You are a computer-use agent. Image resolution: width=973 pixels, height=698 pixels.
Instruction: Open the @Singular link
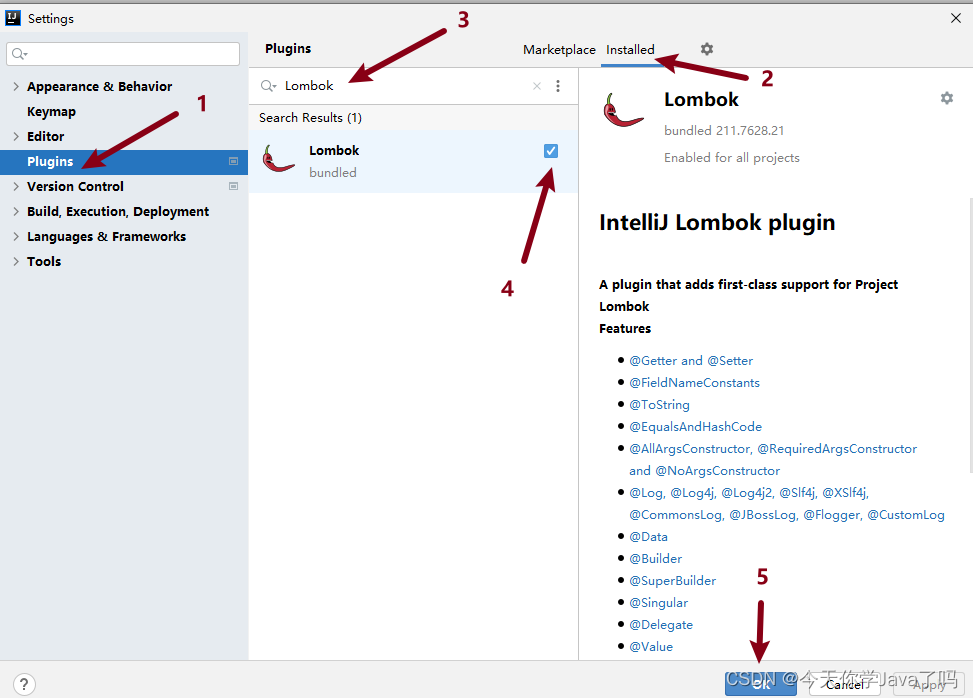point(658,602)
